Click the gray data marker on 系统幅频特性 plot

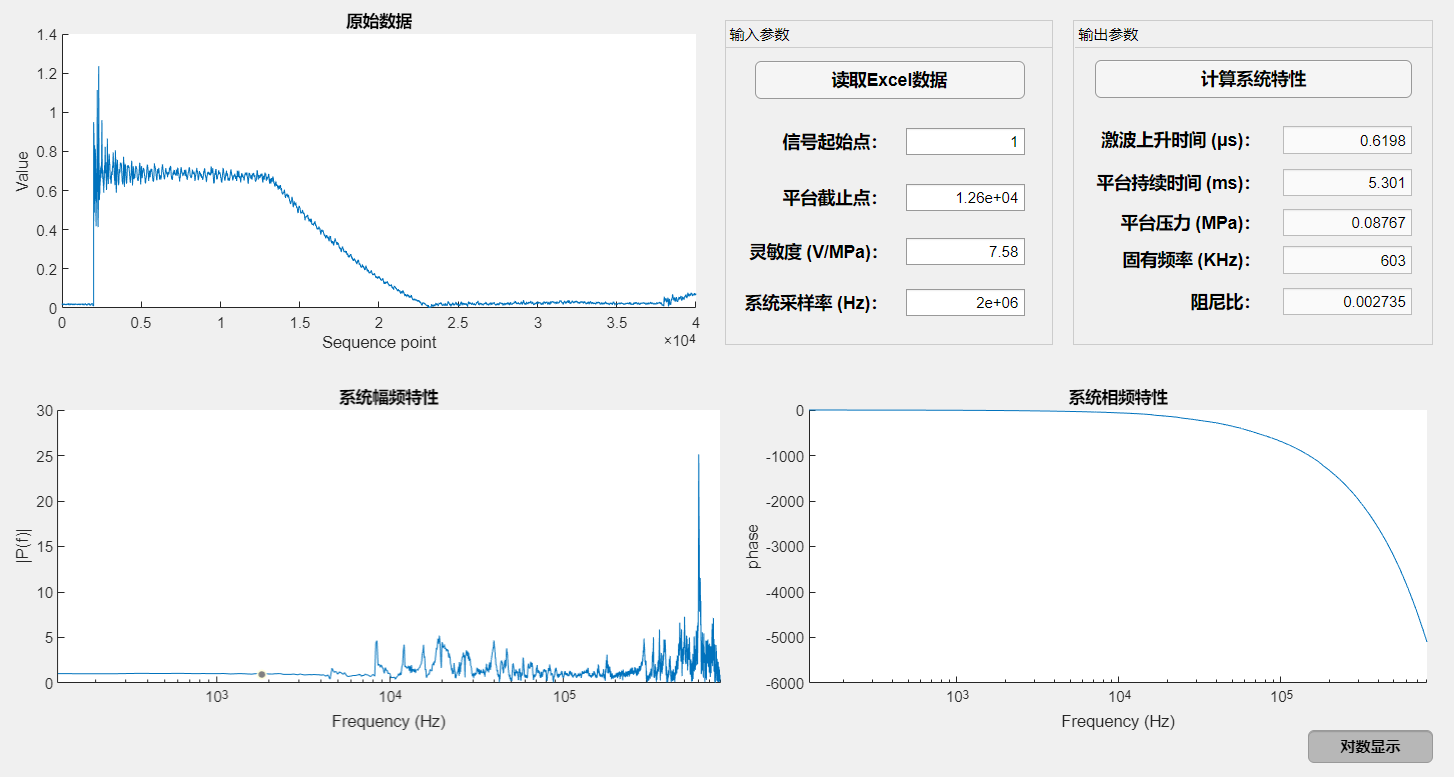coord(262,674)
